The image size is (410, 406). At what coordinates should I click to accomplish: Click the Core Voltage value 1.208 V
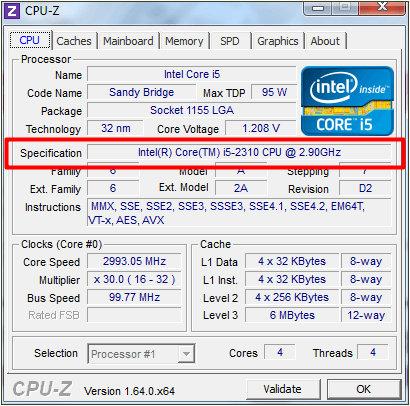[261, 128]
